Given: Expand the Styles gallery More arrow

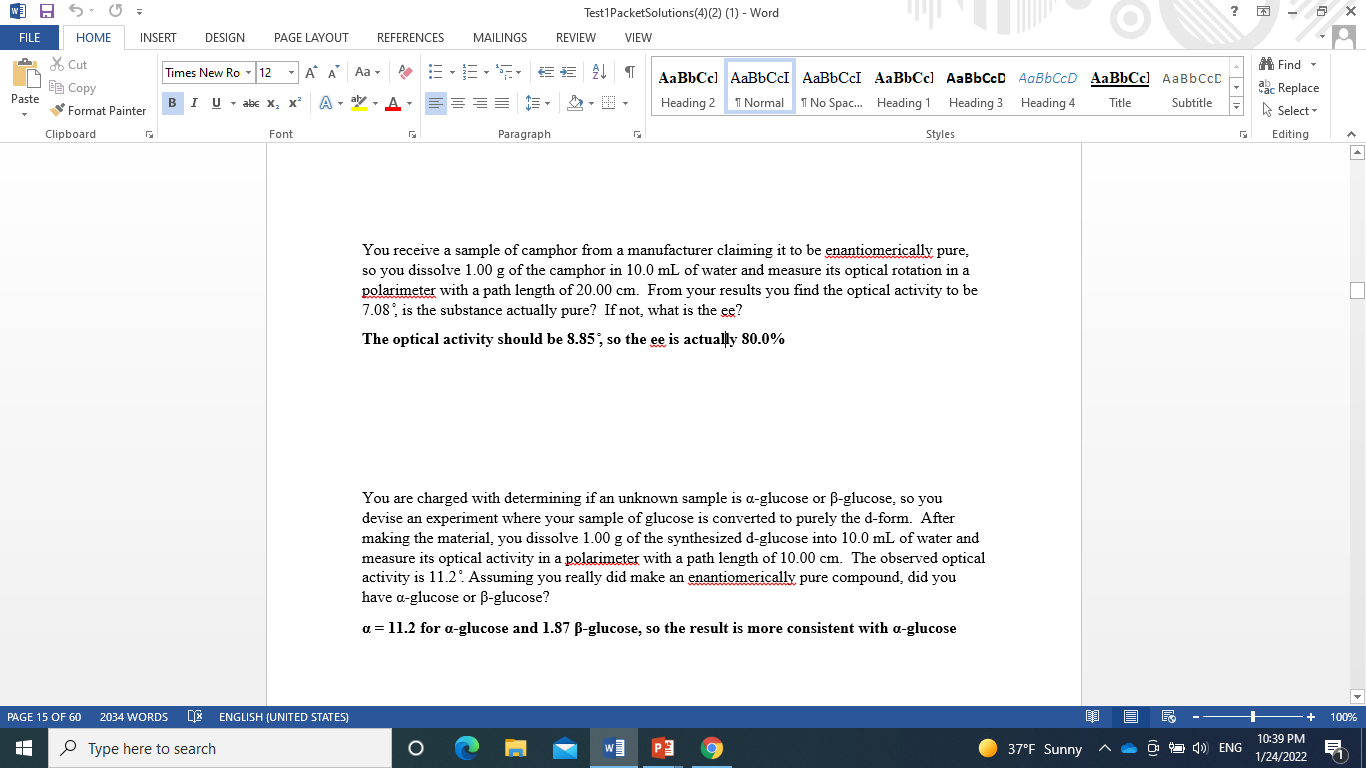Looking at the screenshot, I should [1235, 108].
